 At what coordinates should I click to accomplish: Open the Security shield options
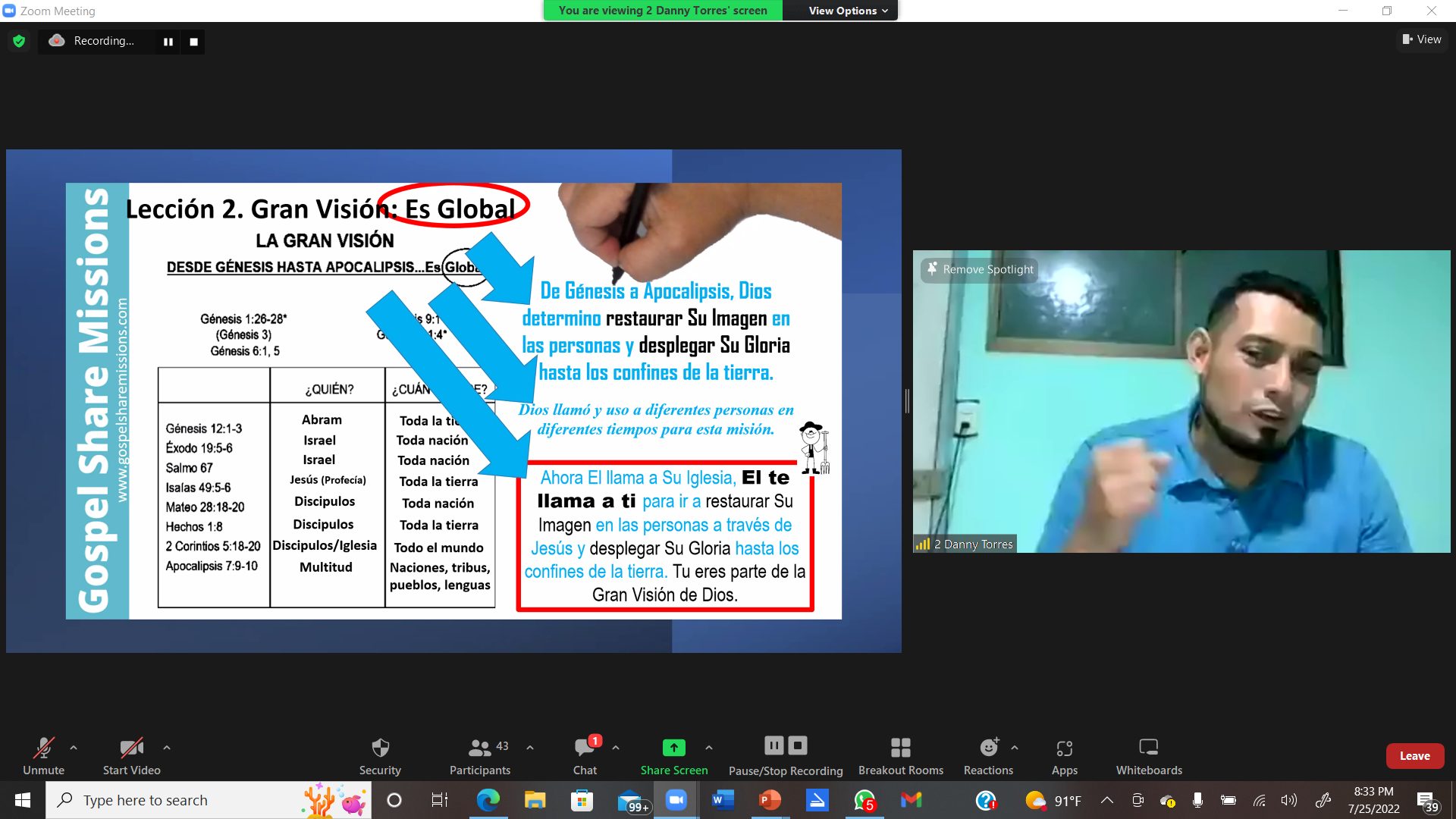(380, 756)
